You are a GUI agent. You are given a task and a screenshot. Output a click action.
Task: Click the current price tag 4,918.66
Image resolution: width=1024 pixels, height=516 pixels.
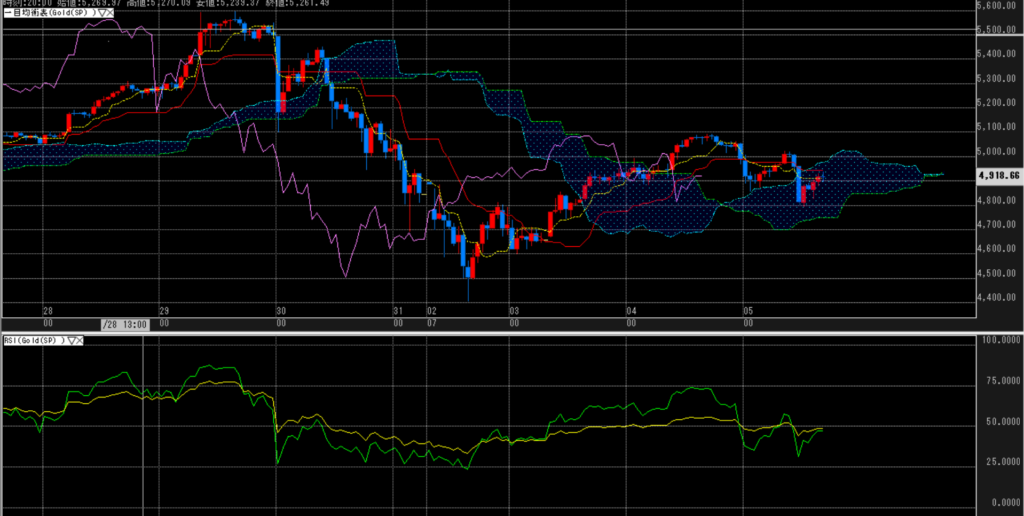coord(998,174)
